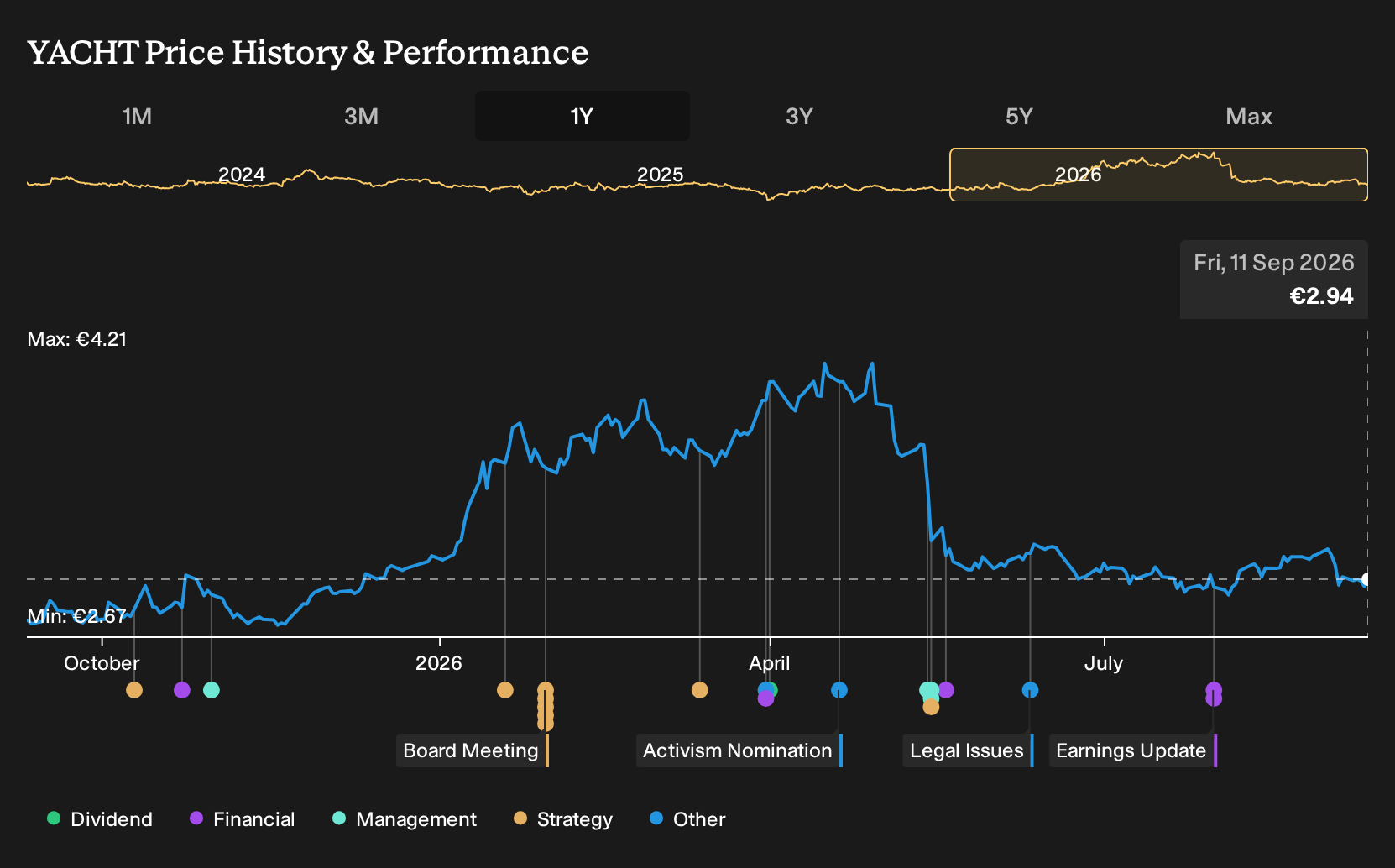Toggle the Other legend filter

[687, 819]
